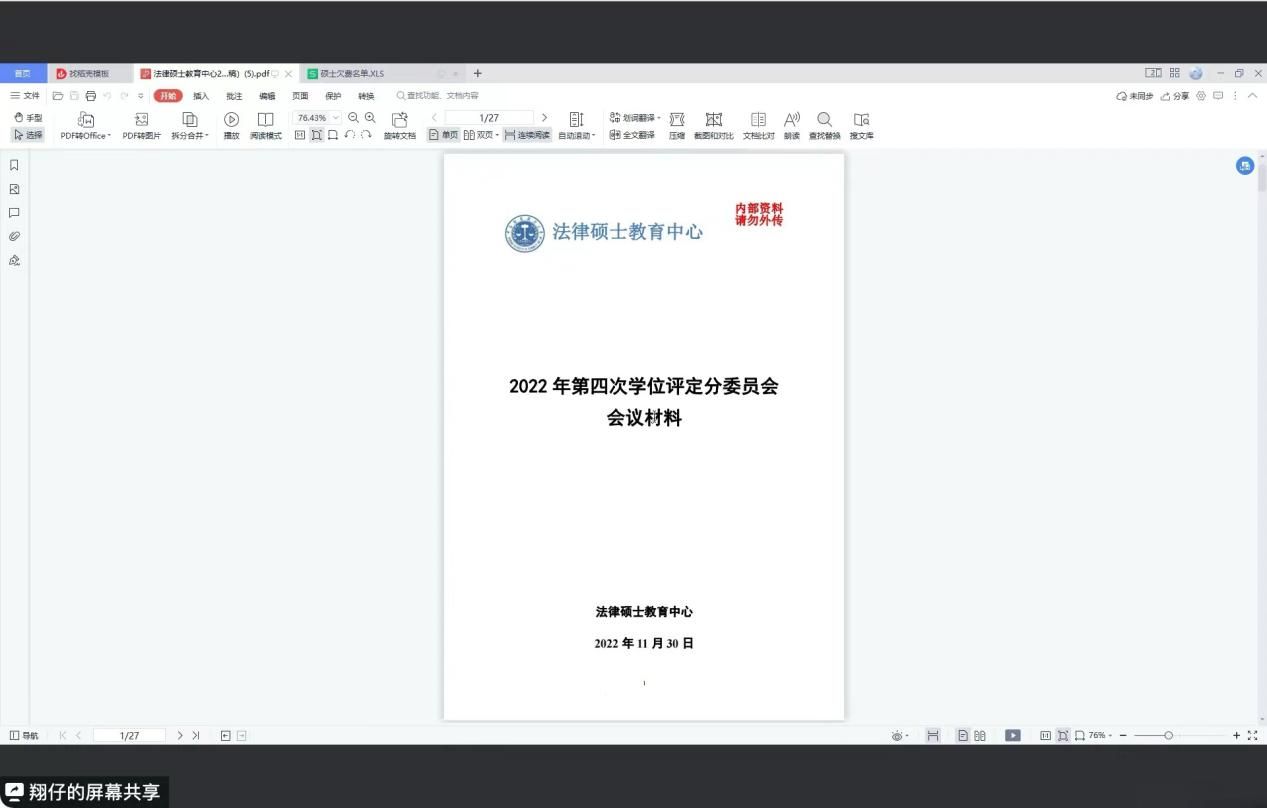Open the bookmark panel in left sidebar
The width and height of the screenshot is (1267, 808).
tap(14, 165)
